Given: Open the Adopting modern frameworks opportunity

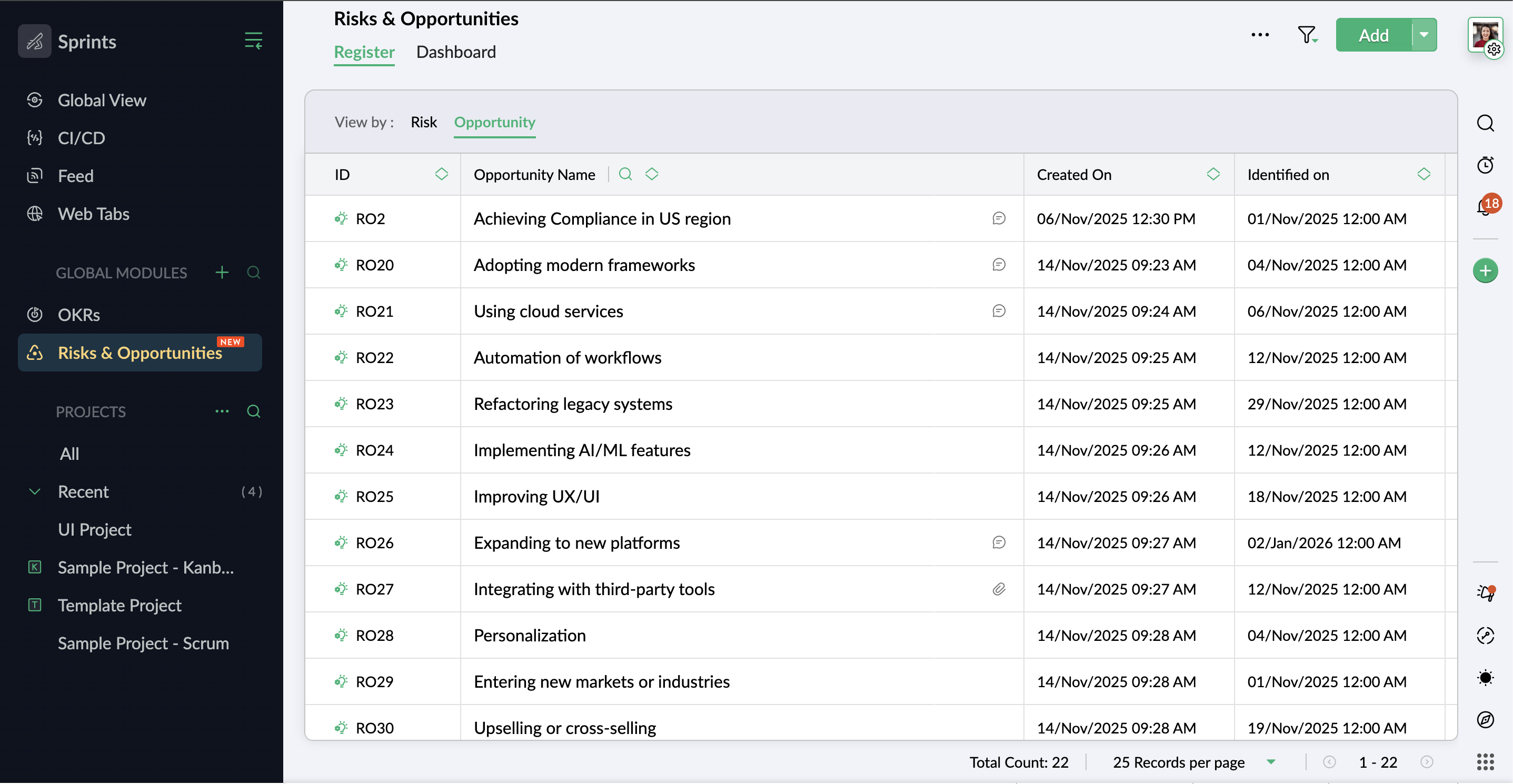Looking at the screenshot, I should pos(584,265).
